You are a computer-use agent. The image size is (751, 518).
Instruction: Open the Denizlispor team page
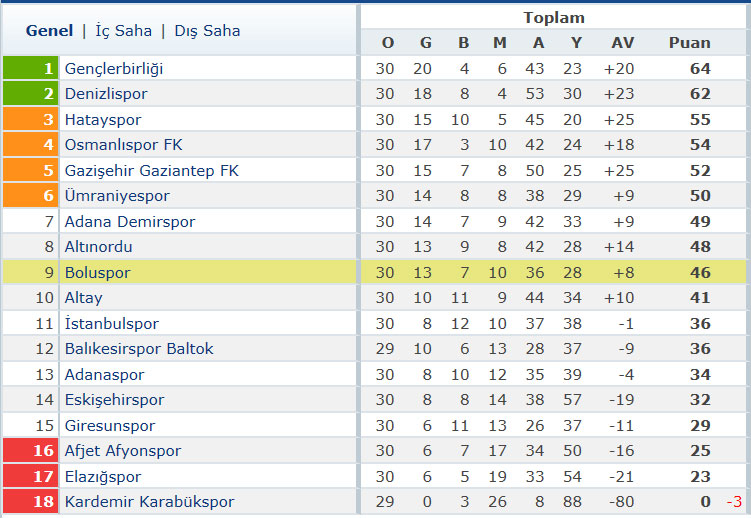[x=106, y=94]
